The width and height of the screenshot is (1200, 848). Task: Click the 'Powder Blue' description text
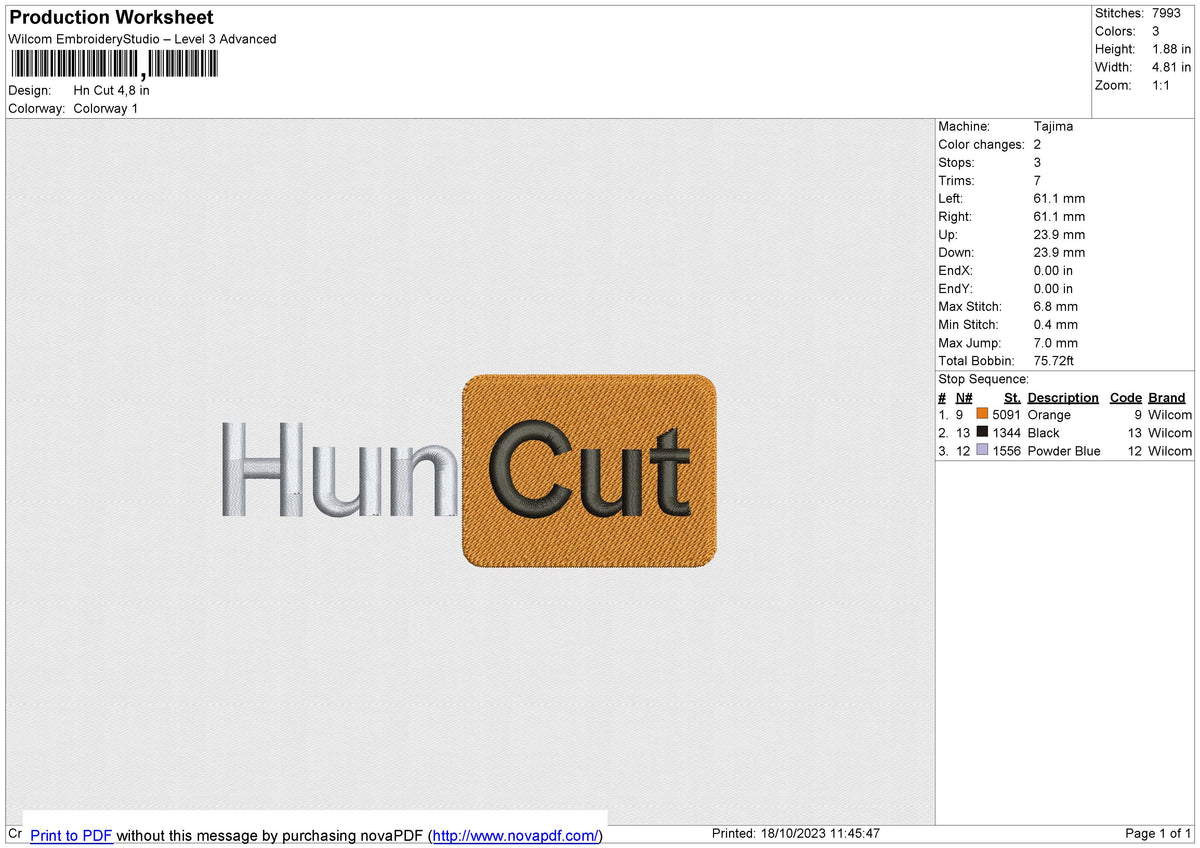coord(1064,450)
